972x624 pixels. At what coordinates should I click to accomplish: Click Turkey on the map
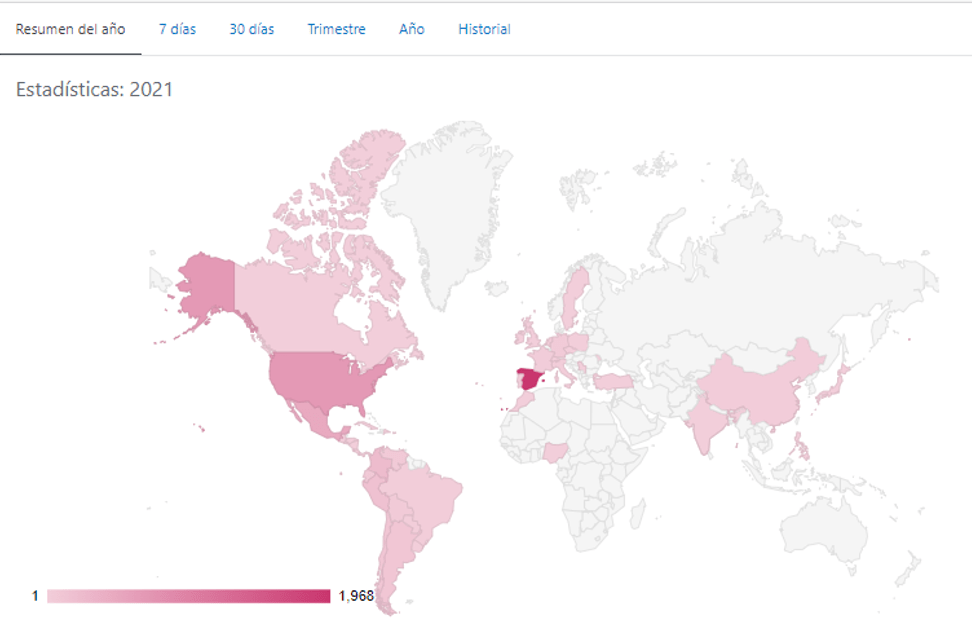pos(612,381)
